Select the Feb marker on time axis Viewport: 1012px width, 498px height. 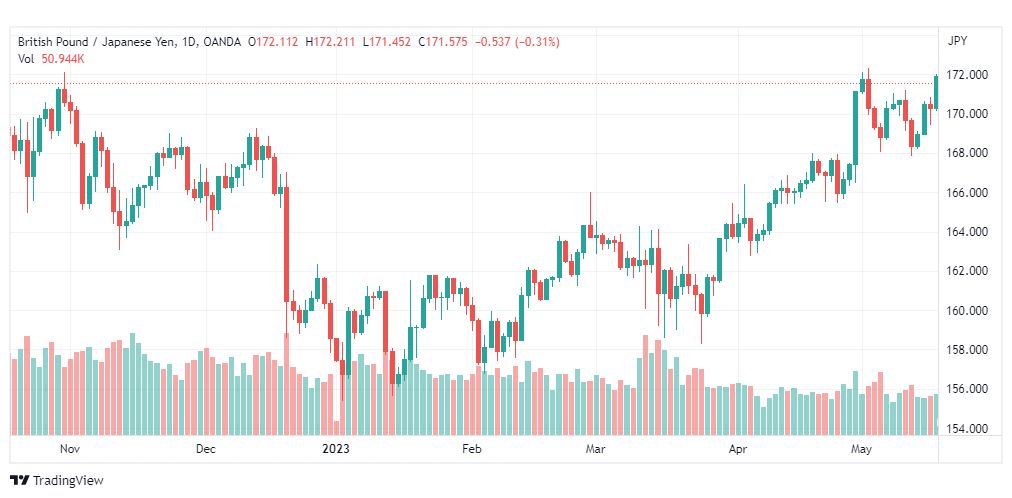click(473, 449)
